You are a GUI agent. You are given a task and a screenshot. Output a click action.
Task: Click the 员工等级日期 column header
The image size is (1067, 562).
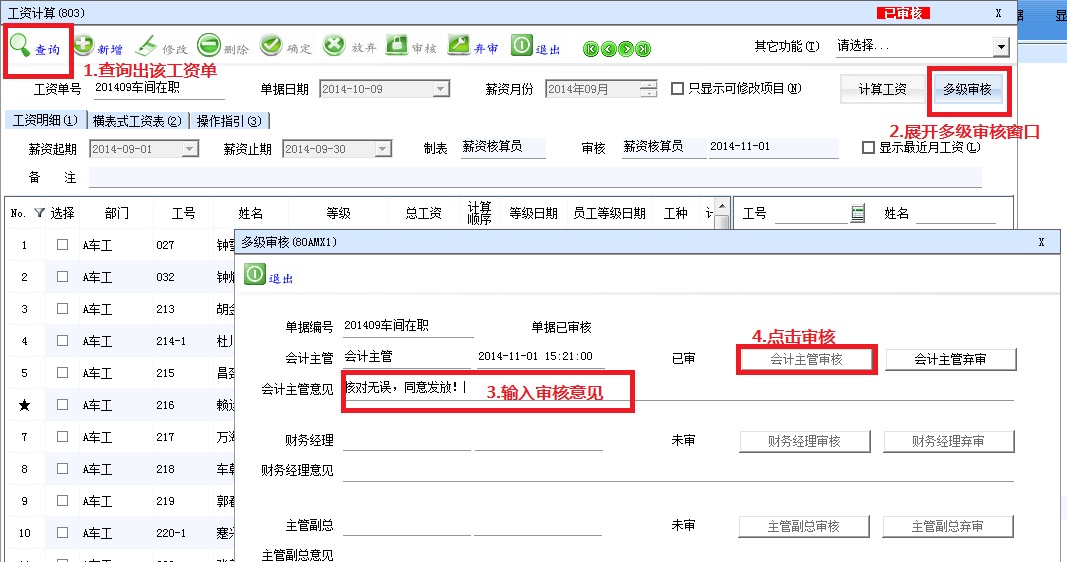tap(609, 213)
